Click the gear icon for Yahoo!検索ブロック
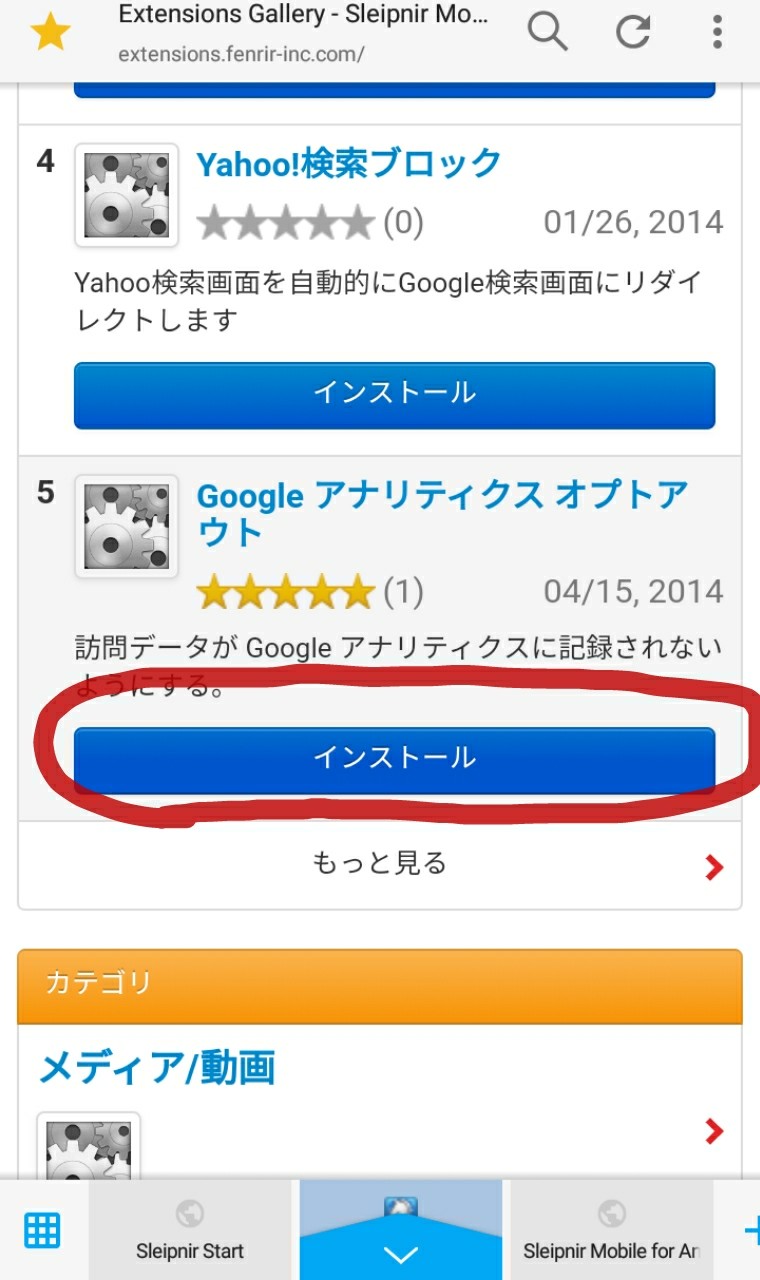 126,195
